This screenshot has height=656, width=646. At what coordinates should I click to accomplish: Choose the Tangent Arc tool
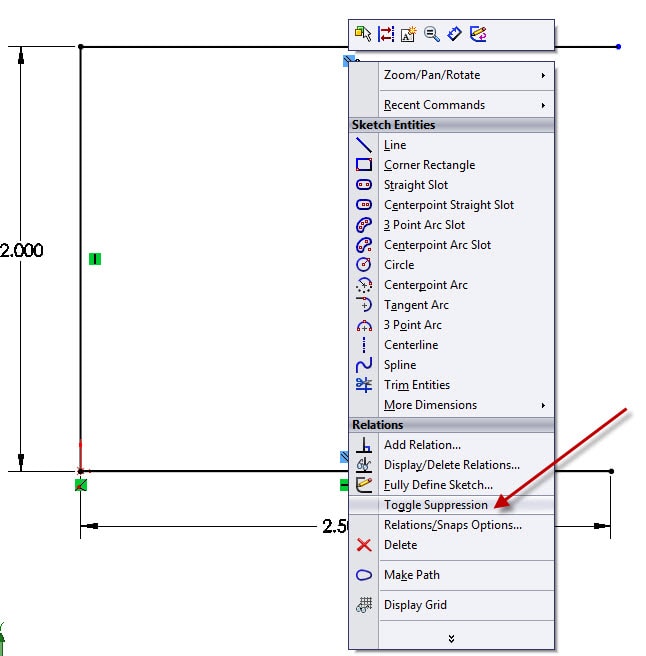click(416, 305)
